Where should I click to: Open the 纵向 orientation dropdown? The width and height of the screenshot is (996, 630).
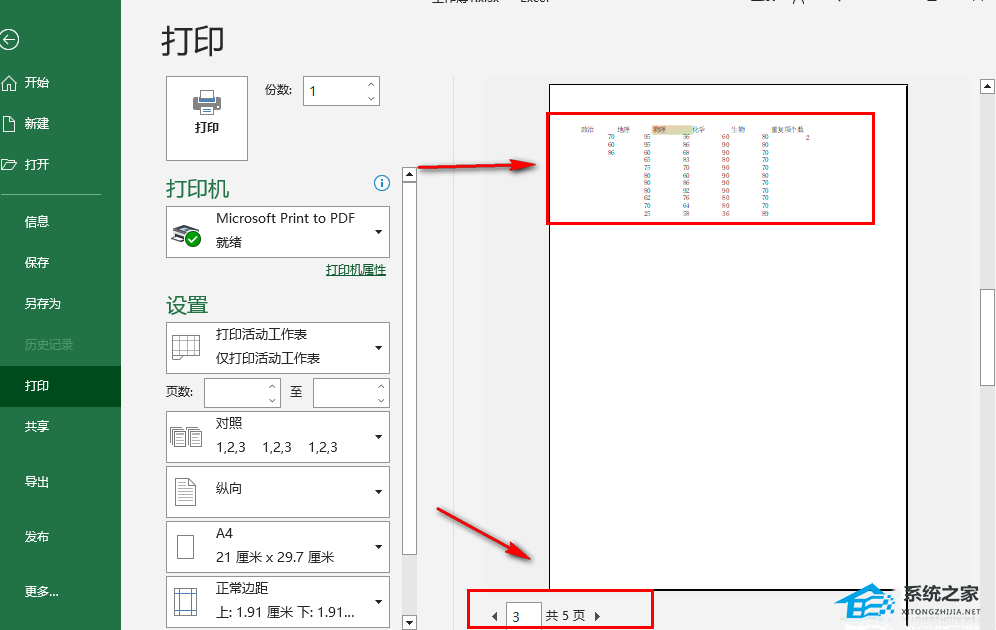tap(278, 492)
